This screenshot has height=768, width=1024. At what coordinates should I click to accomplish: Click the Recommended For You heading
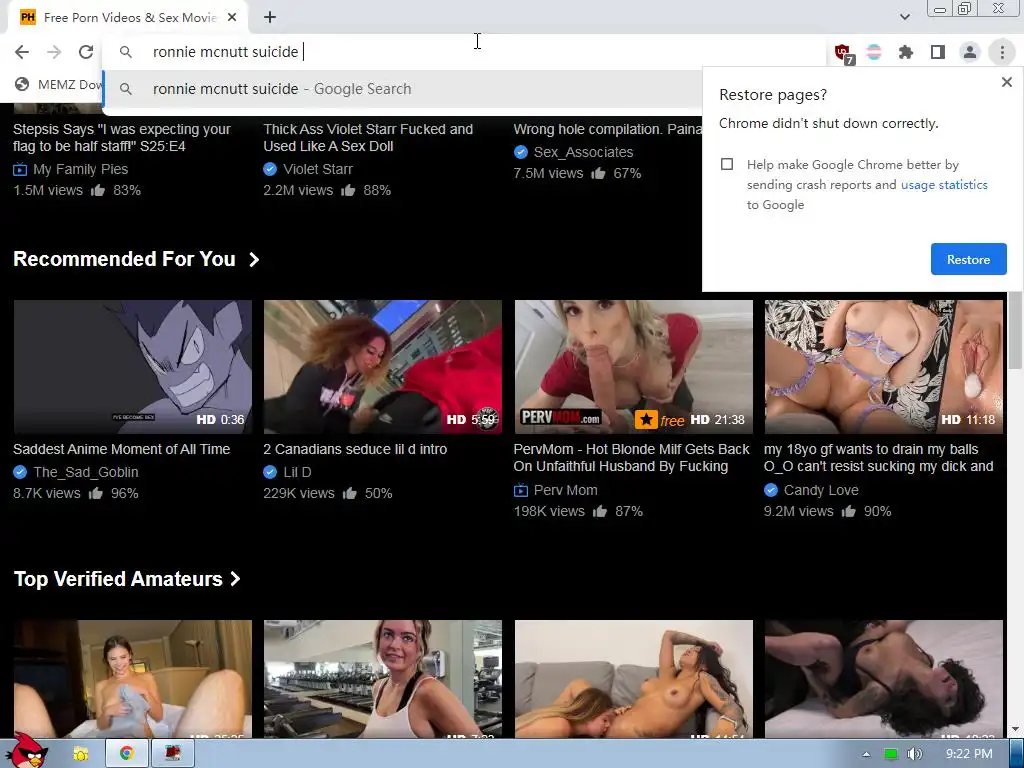(124, 259)
